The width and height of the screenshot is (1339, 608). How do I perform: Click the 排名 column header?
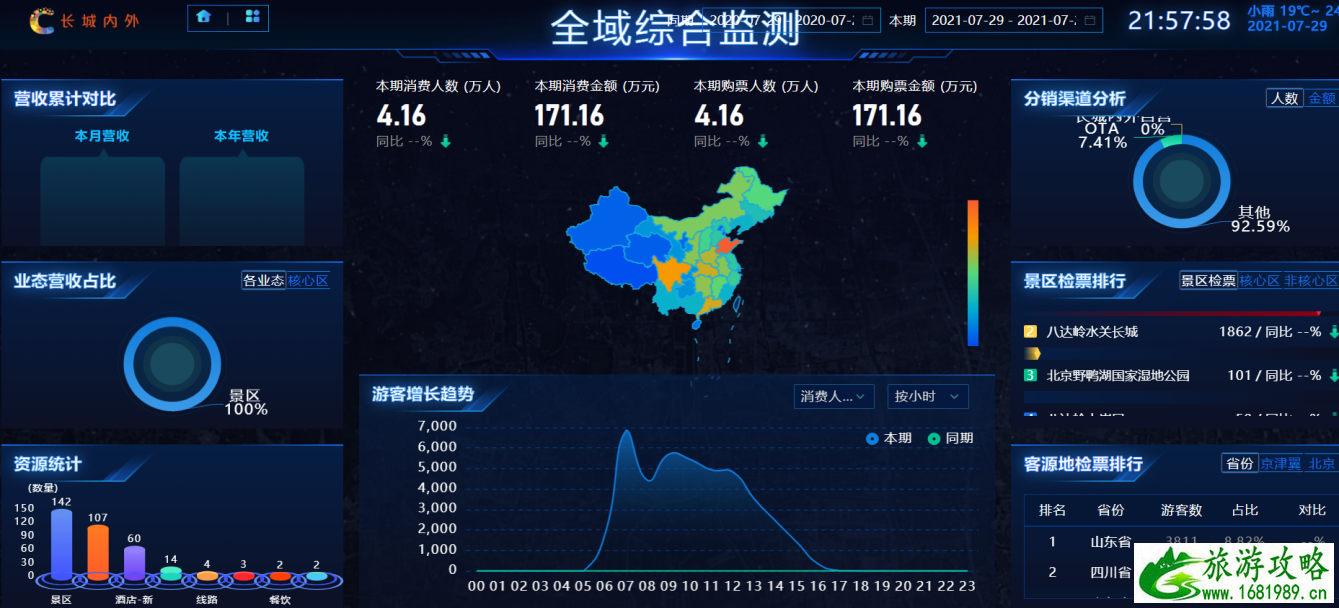pos(1052,510)
